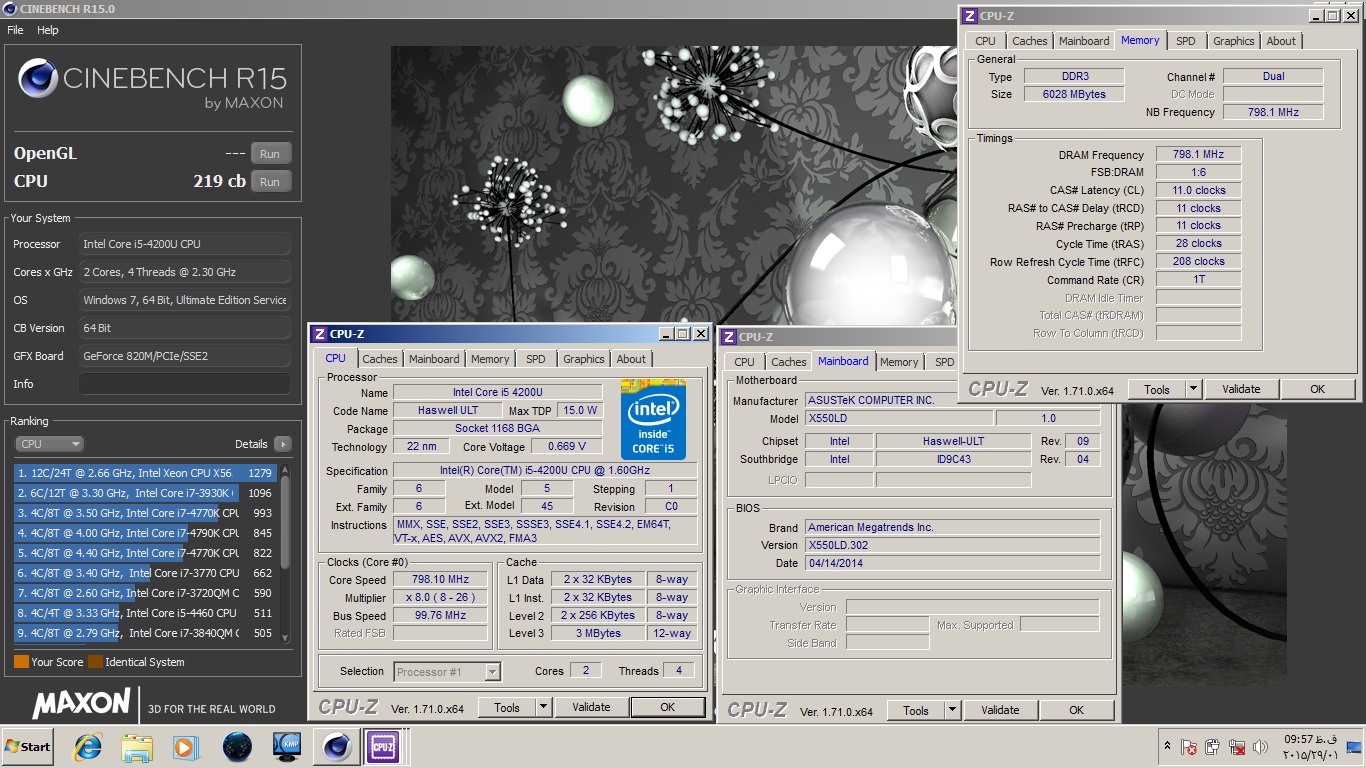Select CPU tab in CPU-Z Memory window
The image size is (1366, 768).
[986, 41]
